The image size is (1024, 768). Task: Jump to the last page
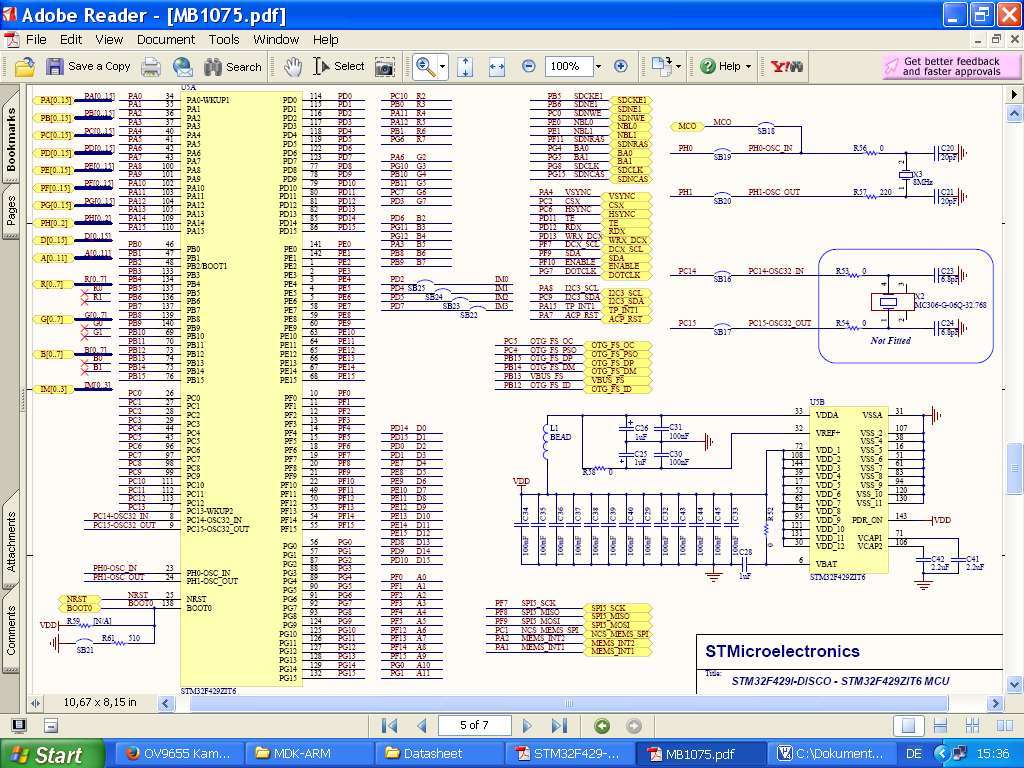point(559,726)
